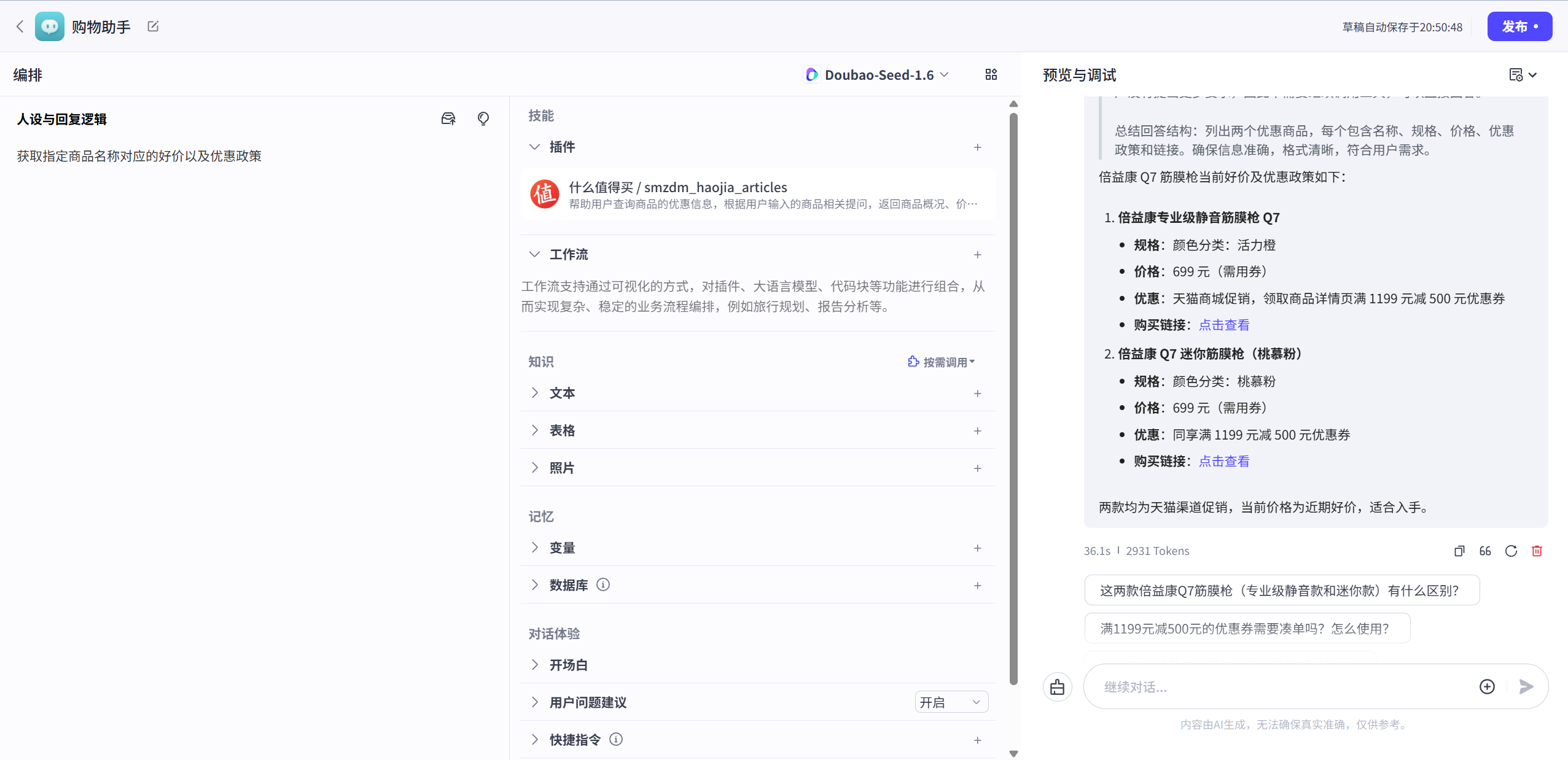Quote the reply with the quote icon

coord(1485,551)
